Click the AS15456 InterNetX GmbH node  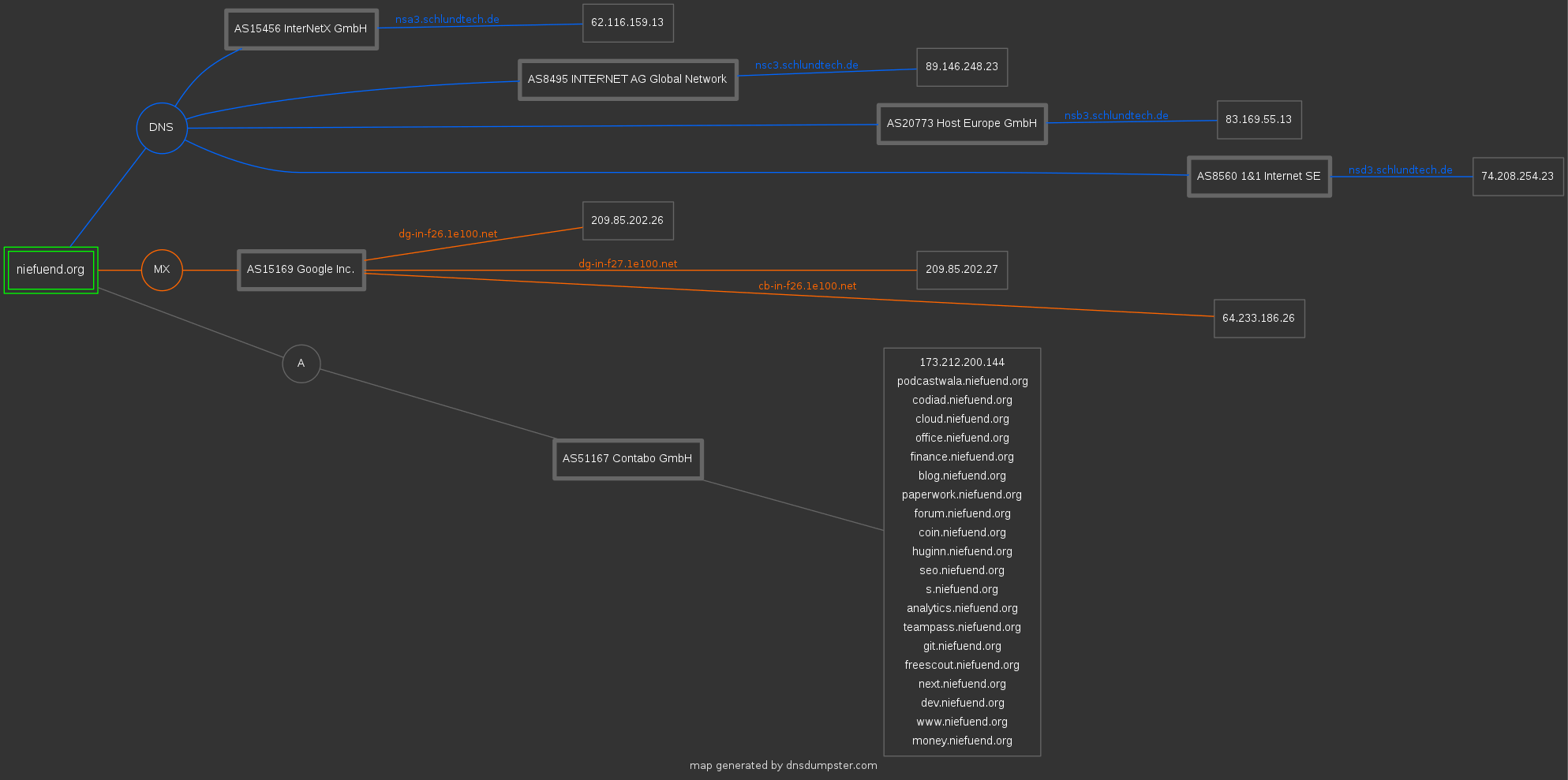pos(301,29)
